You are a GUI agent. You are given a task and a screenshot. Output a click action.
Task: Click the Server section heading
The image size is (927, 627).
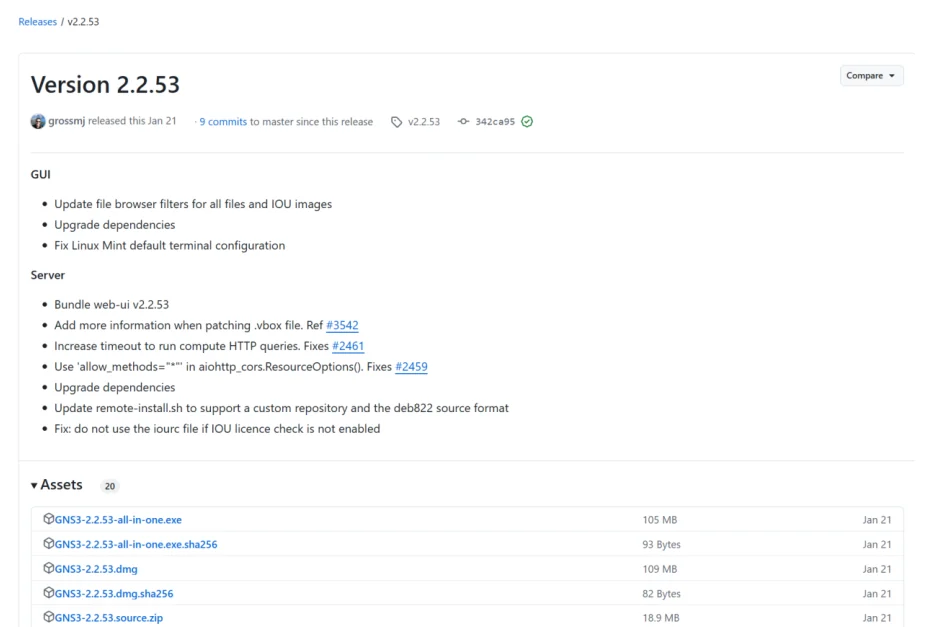click(x=48, y=275)
